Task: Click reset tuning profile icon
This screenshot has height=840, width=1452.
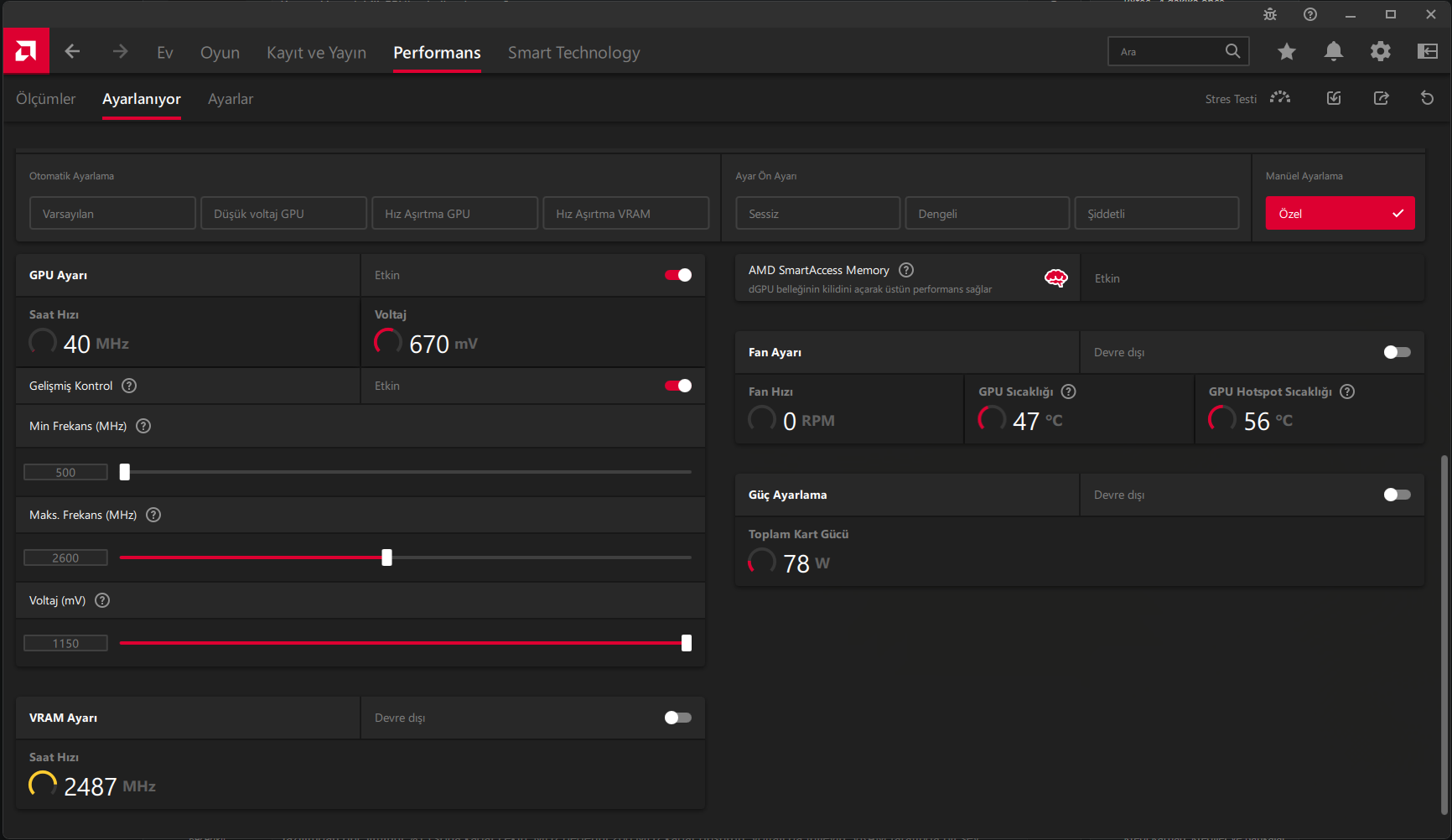Action: [1427, 98]
